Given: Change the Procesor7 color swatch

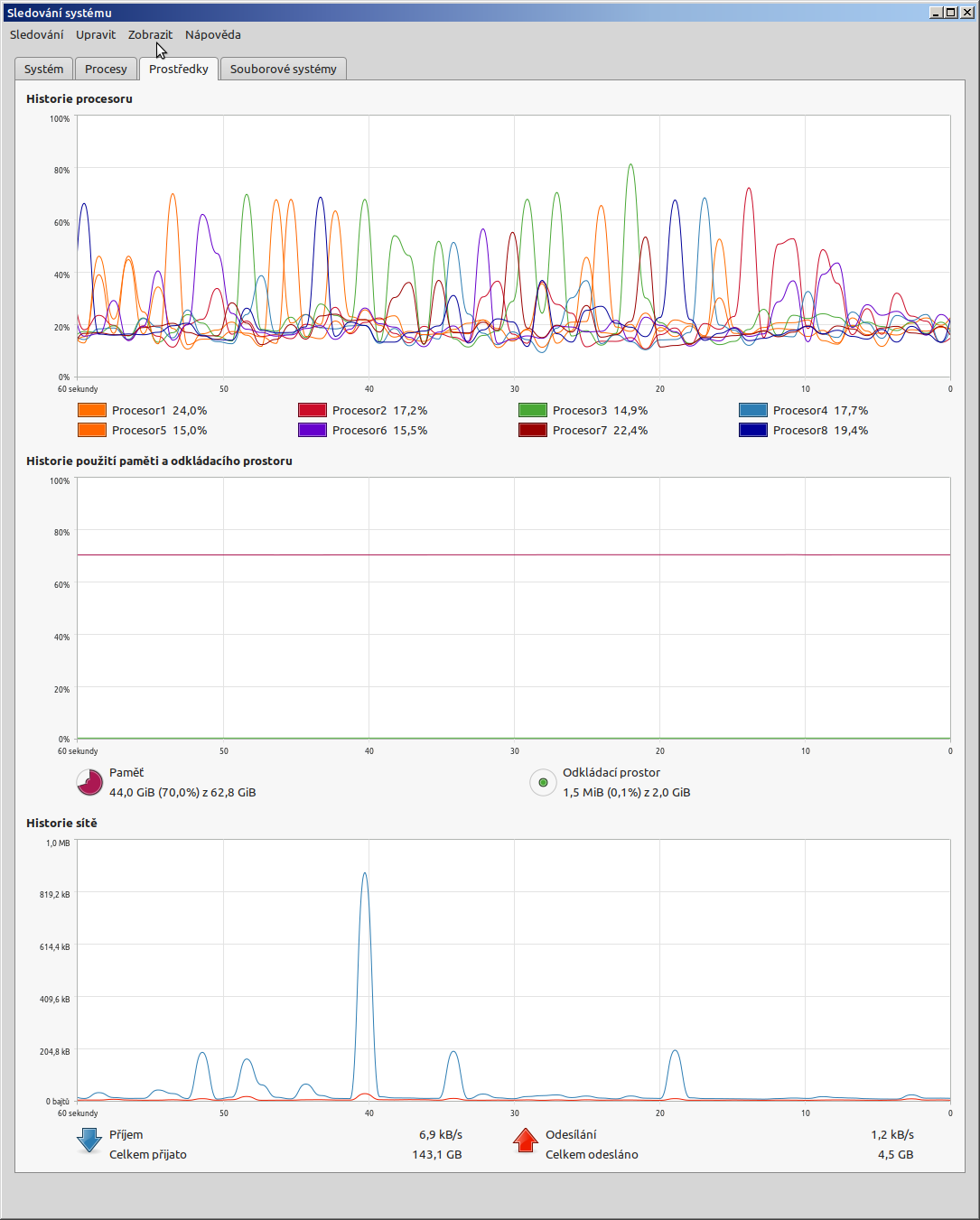Looking at the screenshot, I should point(533,430).
